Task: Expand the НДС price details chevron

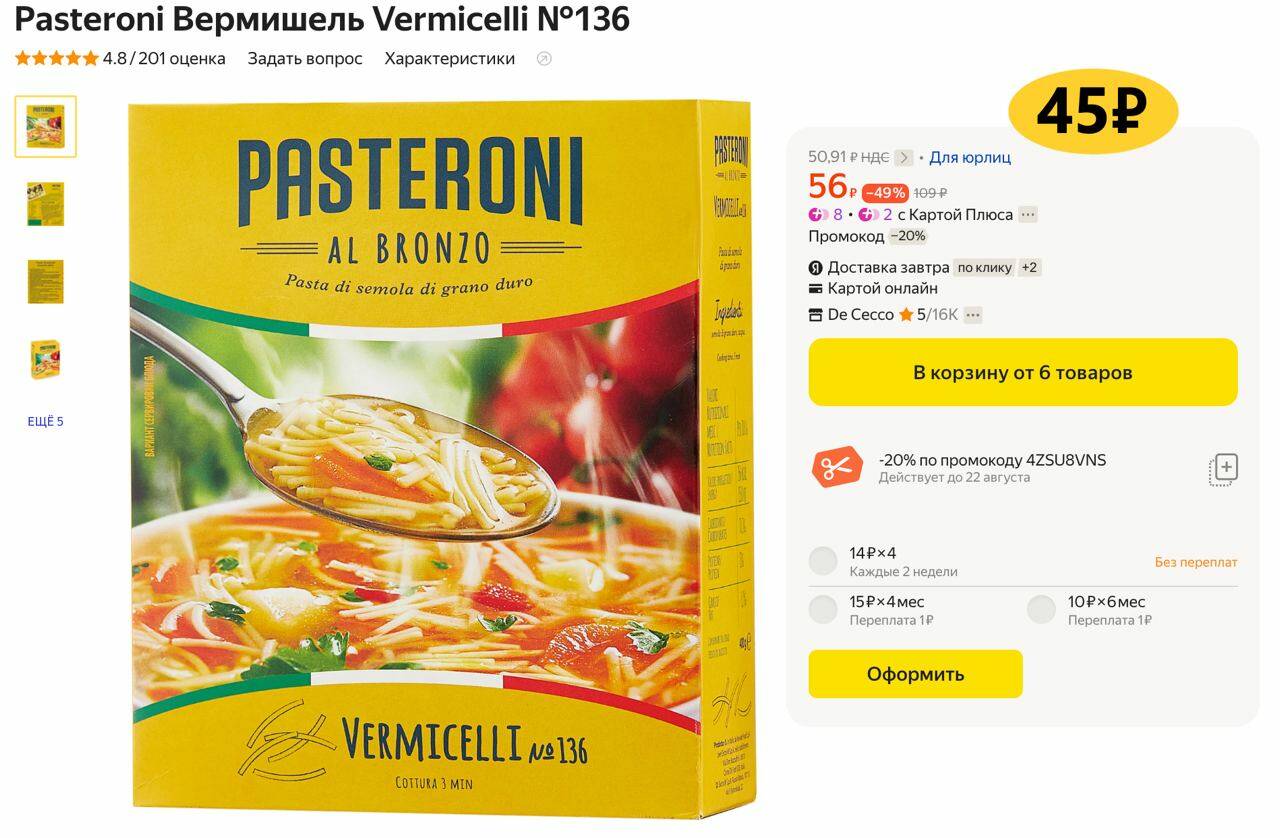Action: [904, 158]
